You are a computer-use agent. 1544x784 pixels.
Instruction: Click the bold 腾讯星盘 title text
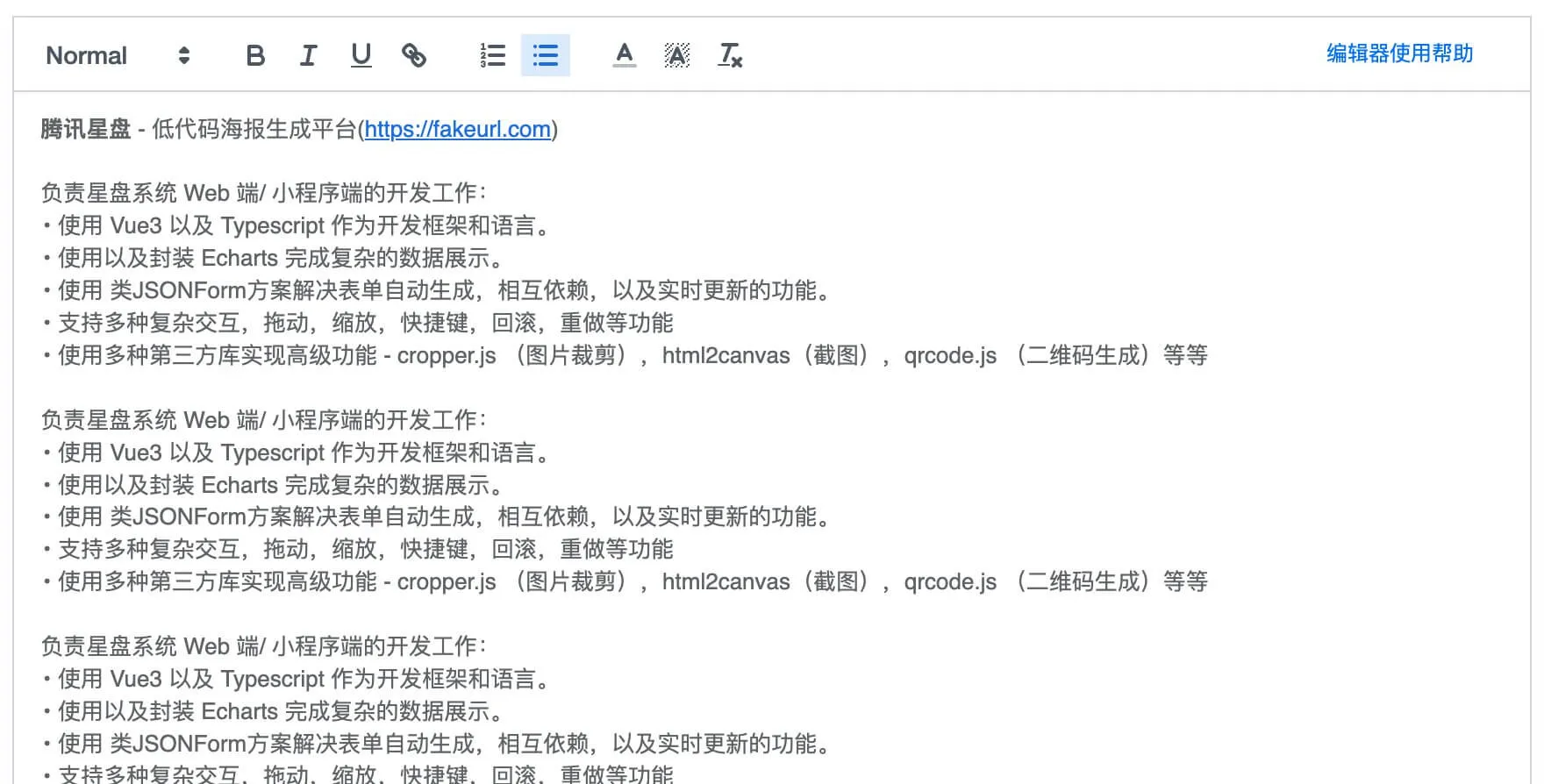86,129
